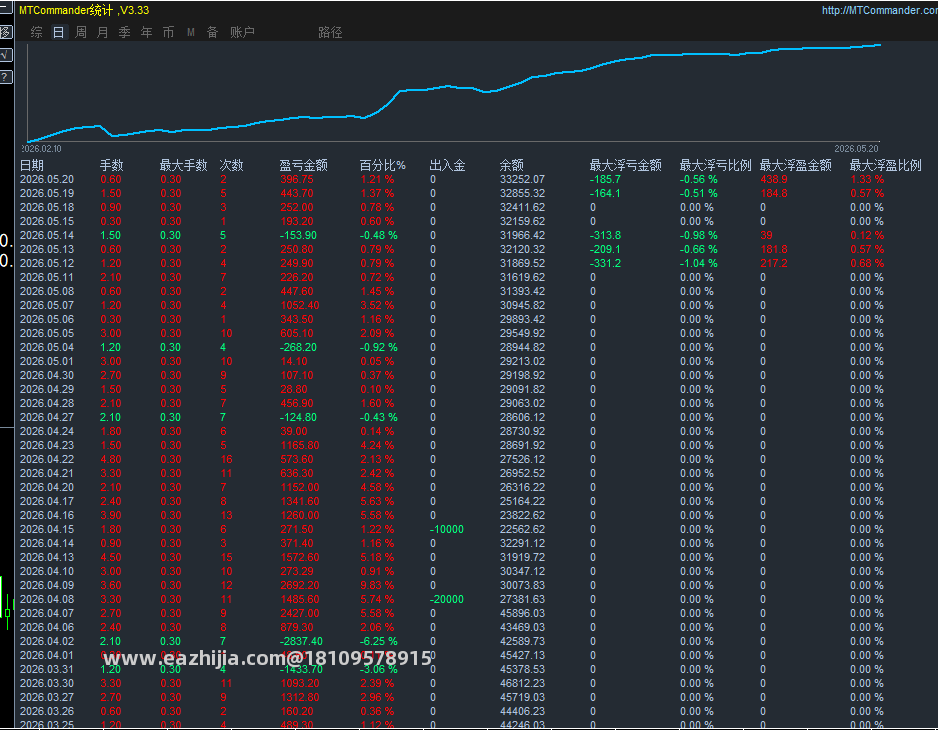Click chart start date label 2026.02.10
This screenshot has height=730, width=938.
pos(42,148)
